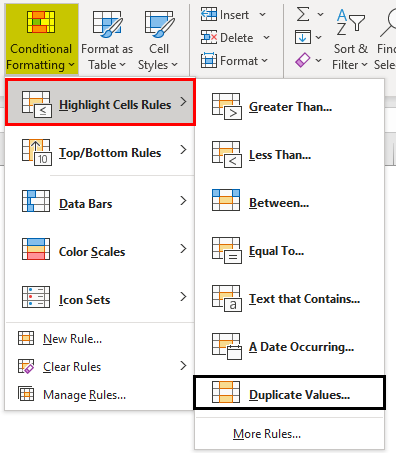The width and height of the screenshot is (396, 453).
Task: Click the AutoSum sigma icon
Action: click(x=303, y=14)
